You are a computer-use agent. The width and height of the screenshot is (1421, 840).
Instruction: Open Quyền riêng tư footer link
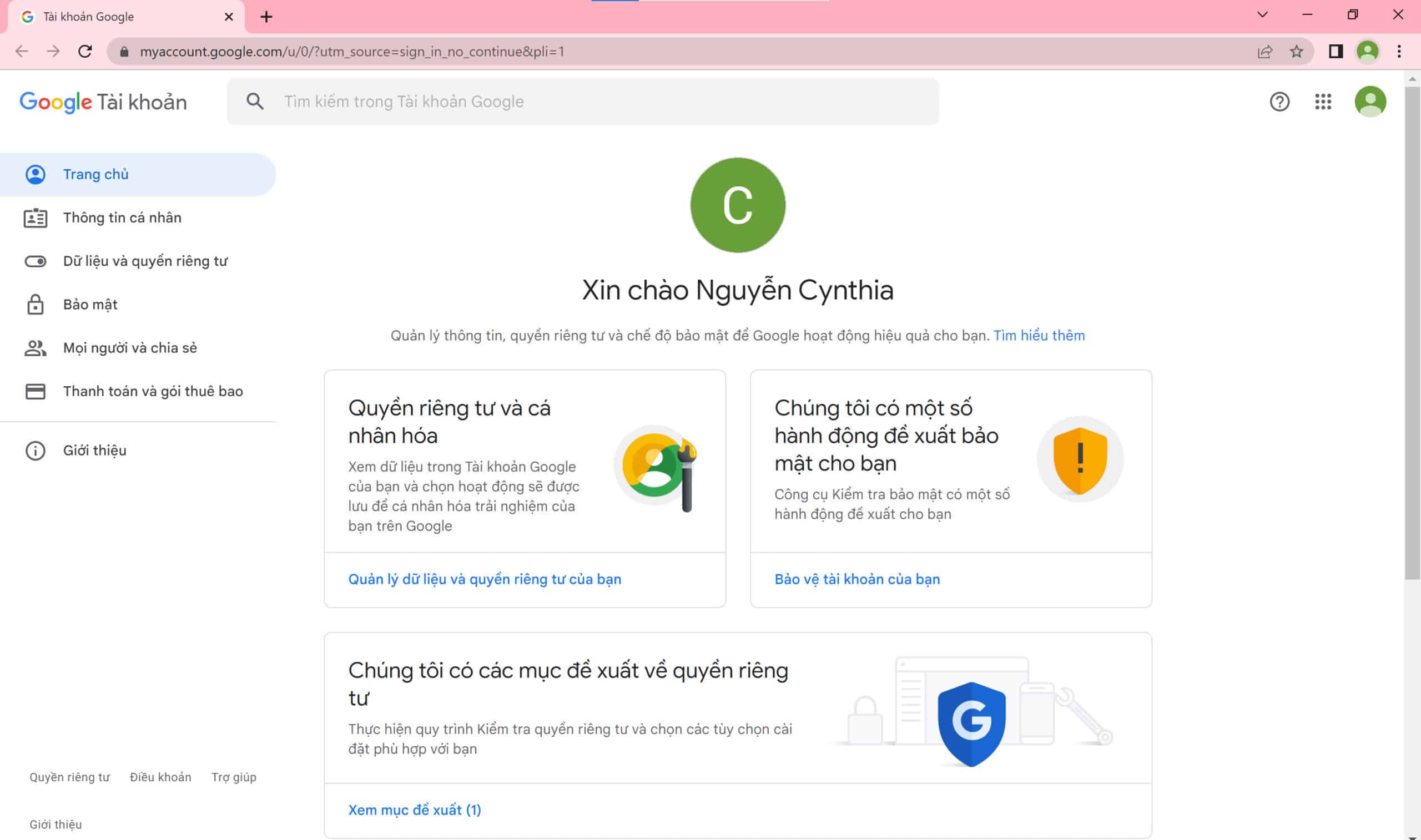[x=69, y=777]
